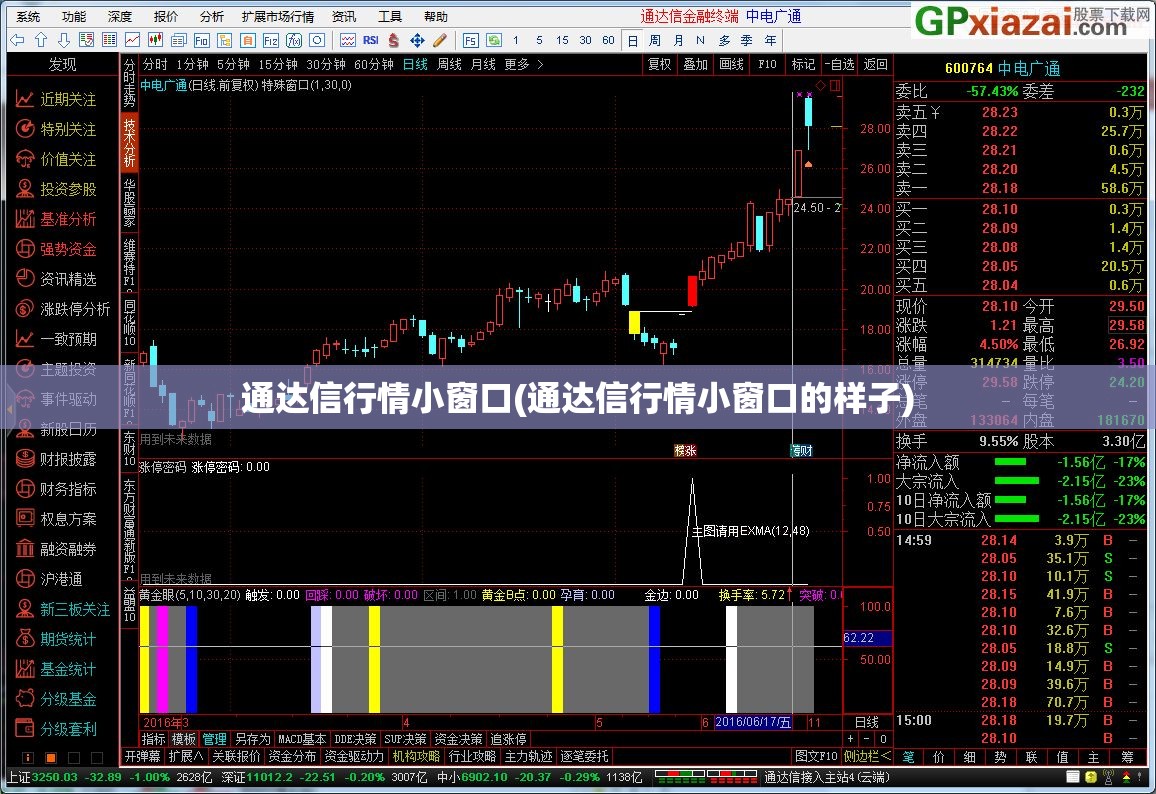The height and width of the screenshot is (794, 1156).
Task: Switch to the 周线 chart tab
Action: pos(449,64)
